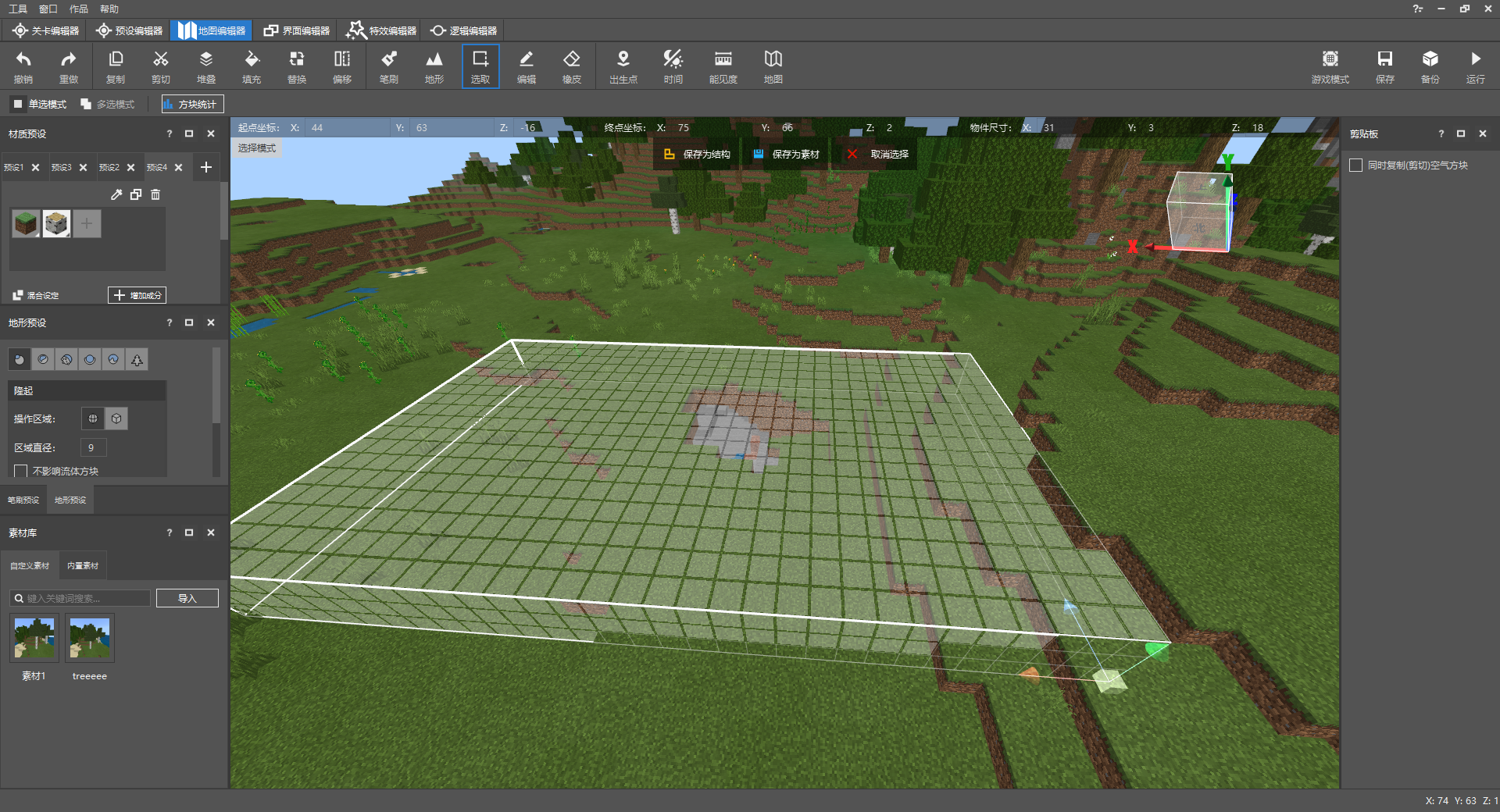The height and width of the screenshot is (812, 1500).
Task: Select the third terrain preset icon
Action: 66,359
